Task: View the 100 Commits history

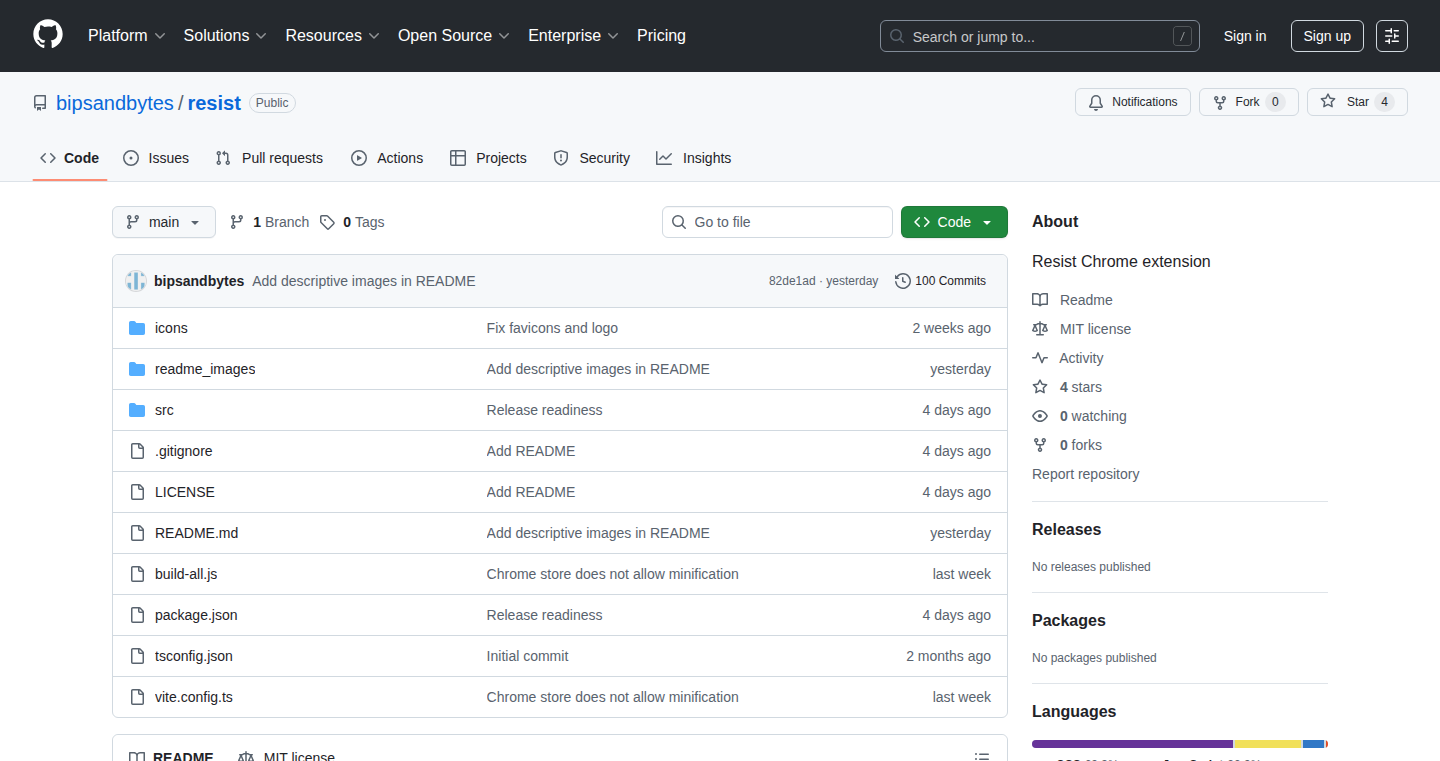Action: [x=940, y=281]
